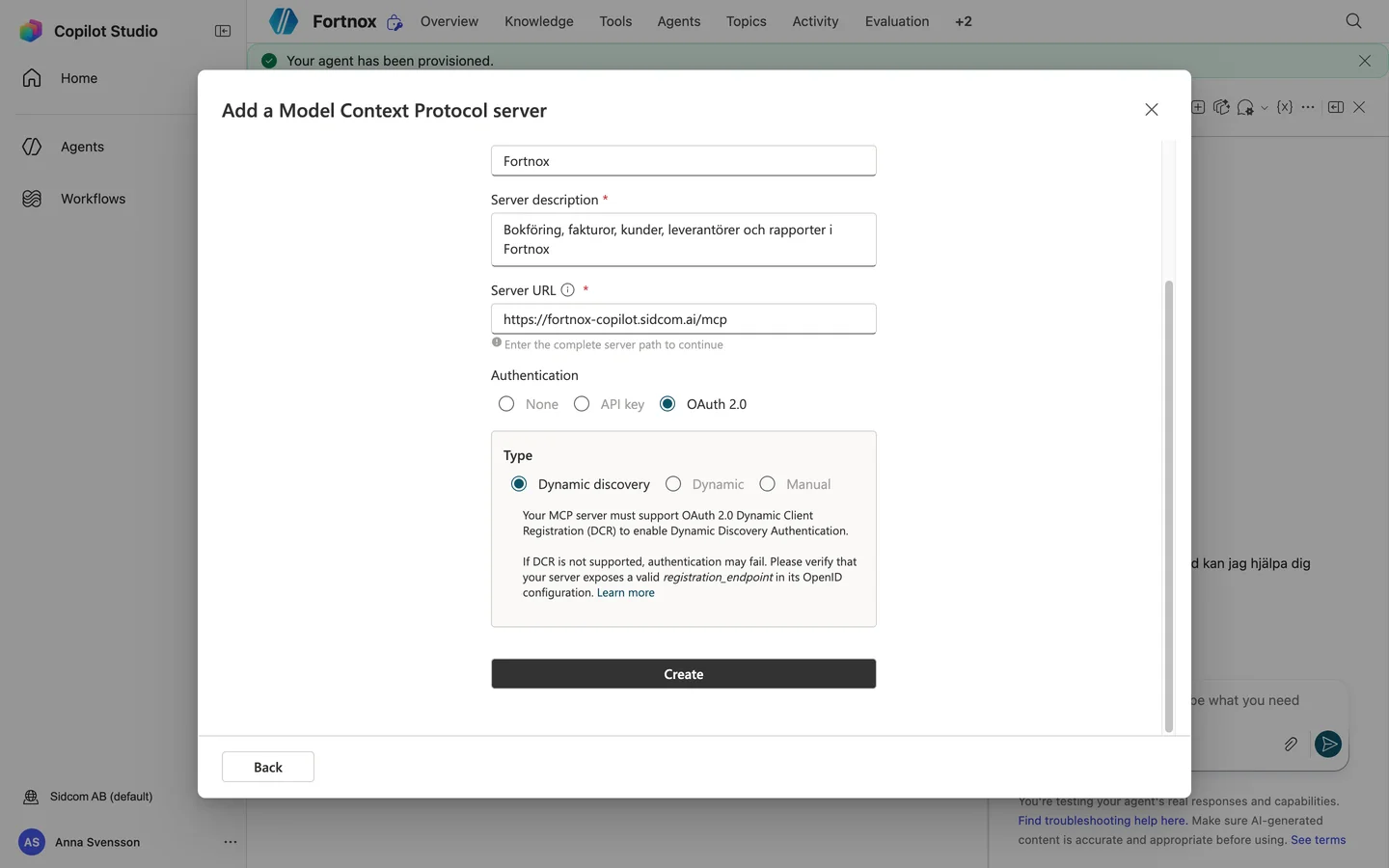Open the search magnifier icon

tap(1353, 21)
